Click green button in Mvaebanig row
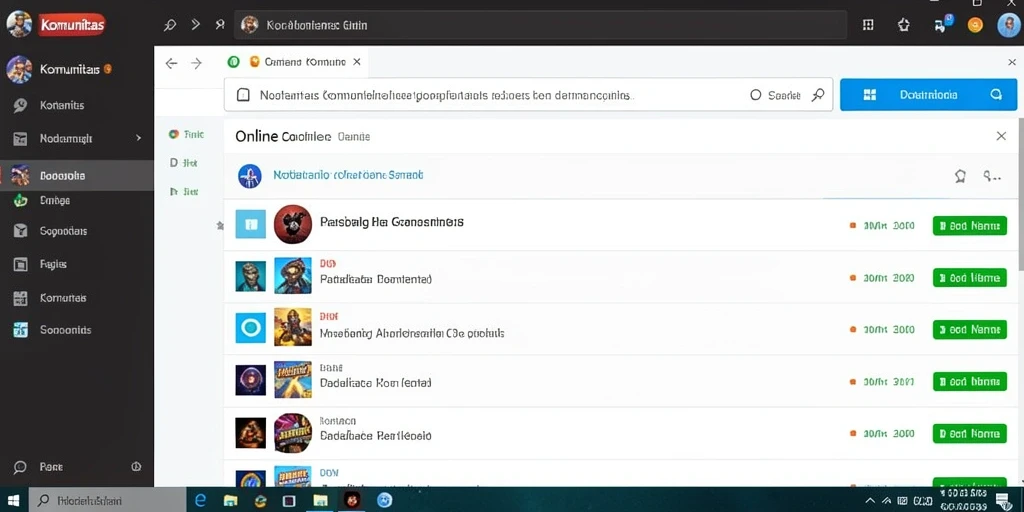The image size is (1024, 512). pyautogui.click(x=970, y=330)
